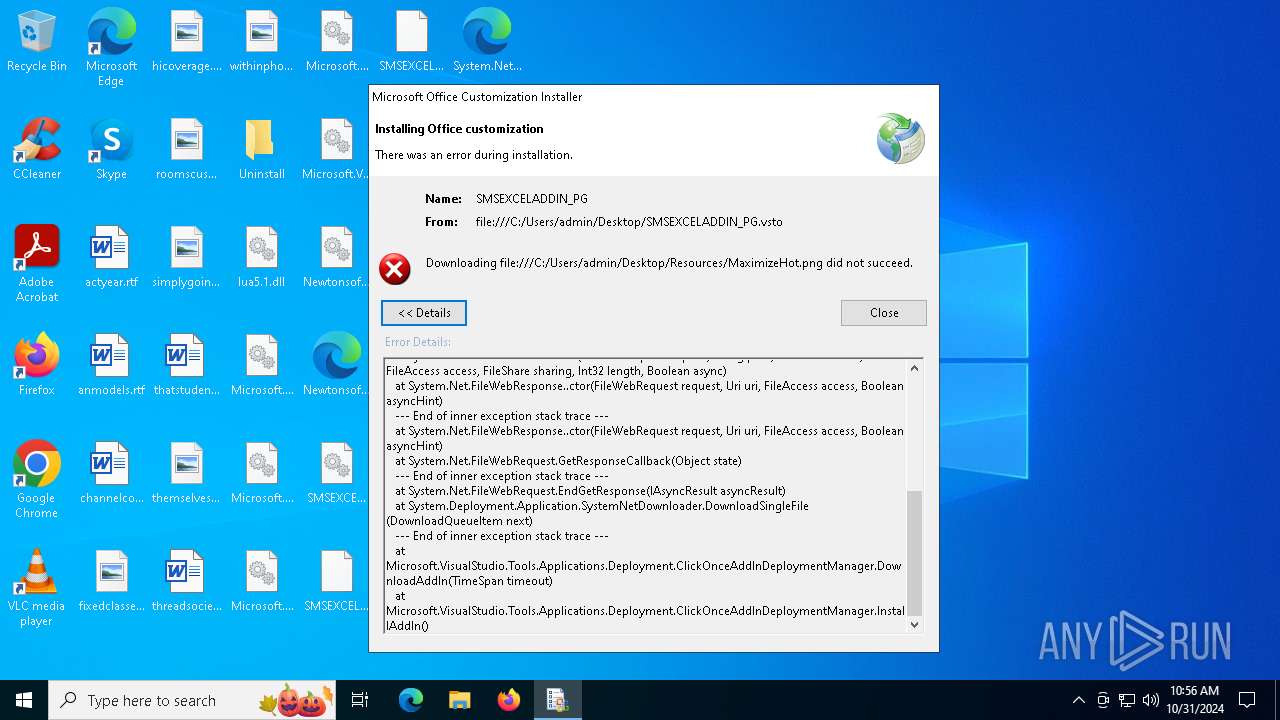Select the Newtonsof Edge-icon desktop file
Viewport: 1280px width, 720px height.
click(337, 366)
